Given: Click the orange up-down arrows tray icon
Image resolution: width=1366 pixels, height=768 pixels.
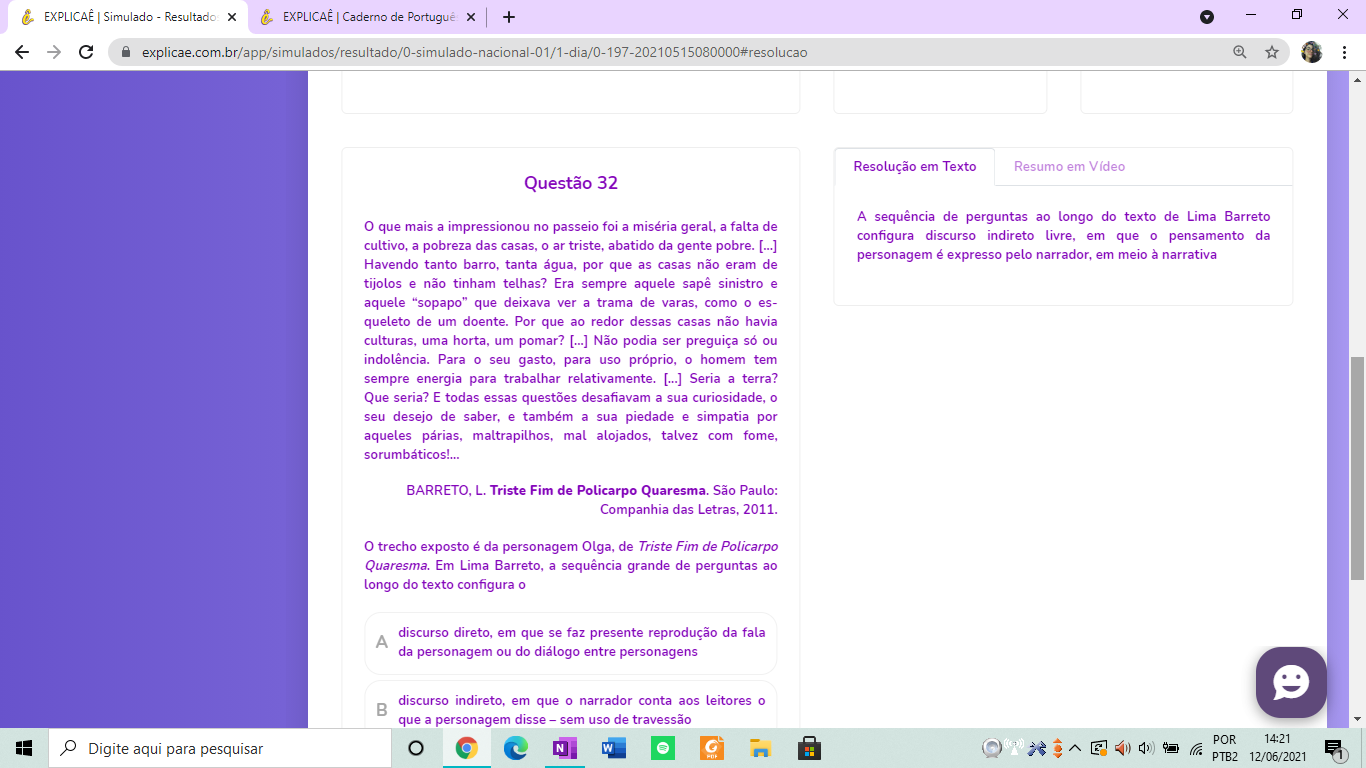Looking at the screenshot, I should (x=1057, y=748).
